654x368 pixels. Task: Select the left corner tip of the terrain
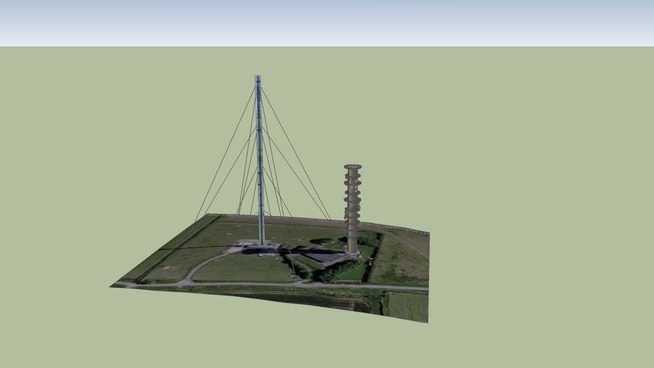click(x=113, y=286)
